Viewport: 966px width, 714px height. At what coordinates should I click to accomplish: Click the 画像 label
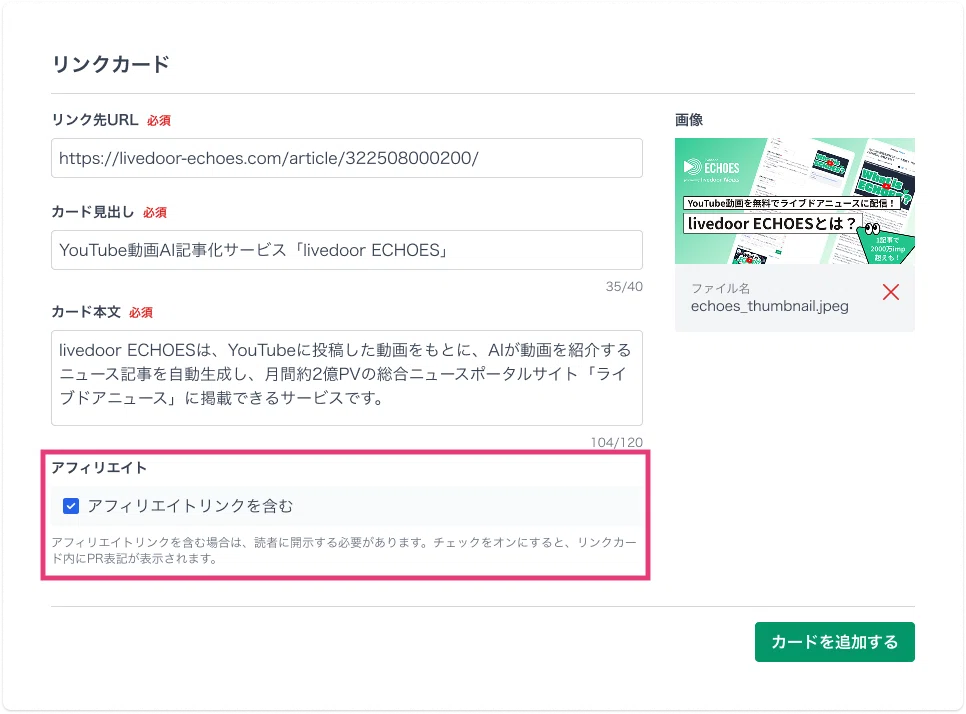tap(689, 120)
